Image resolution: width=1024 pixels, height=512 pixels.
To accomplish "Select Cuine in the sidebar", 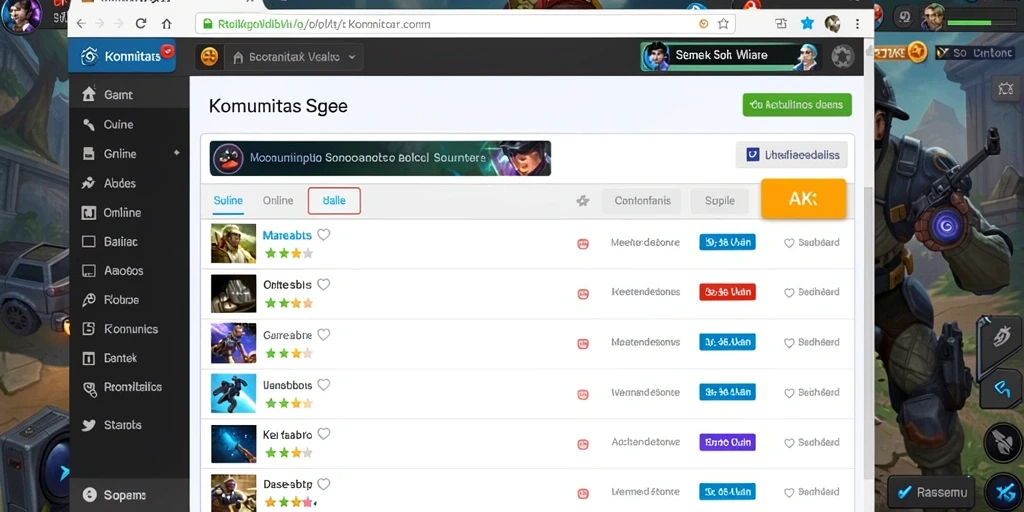I will coord(129,124).
